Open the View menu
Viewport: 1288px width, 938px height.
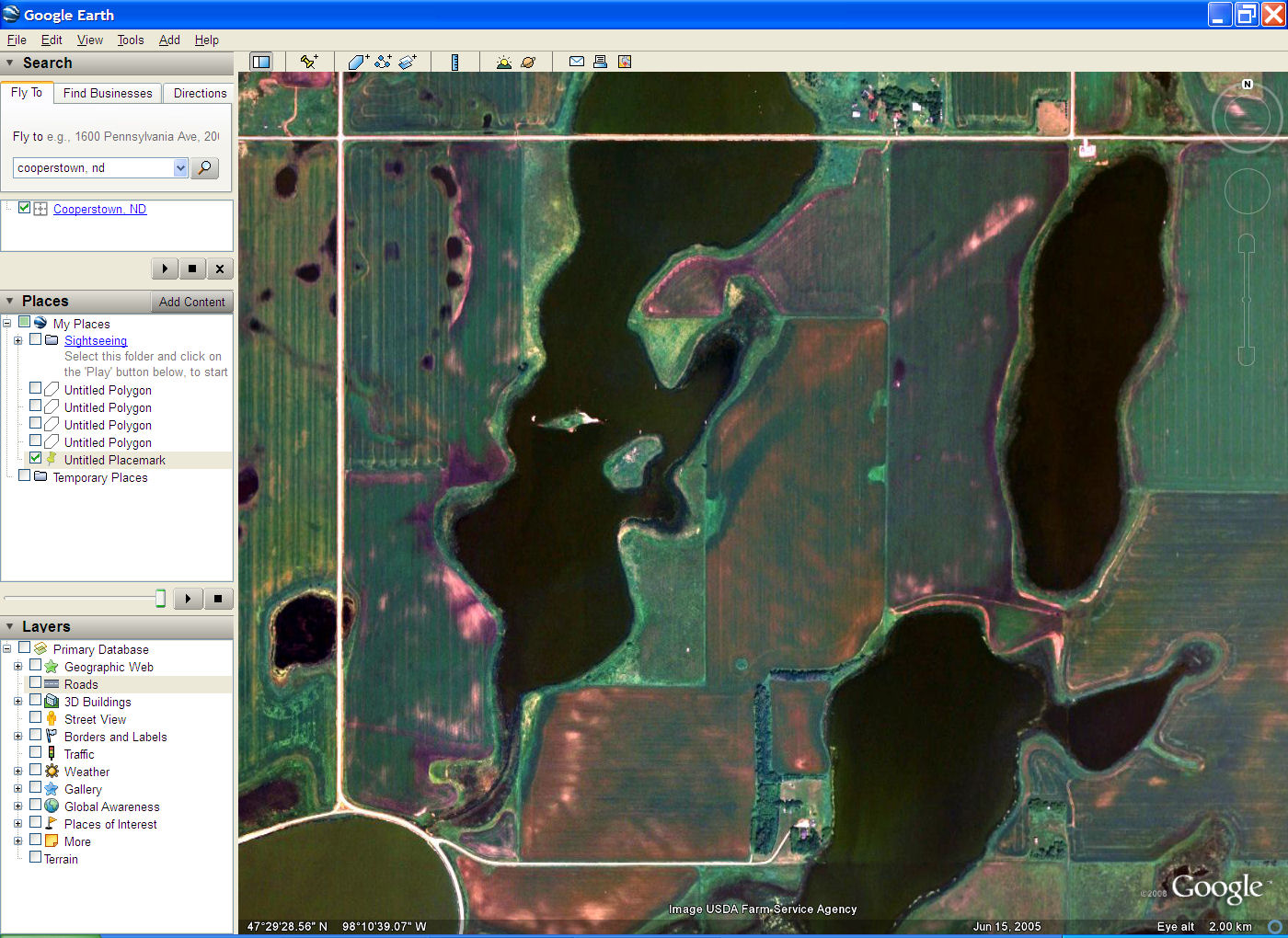90,40
